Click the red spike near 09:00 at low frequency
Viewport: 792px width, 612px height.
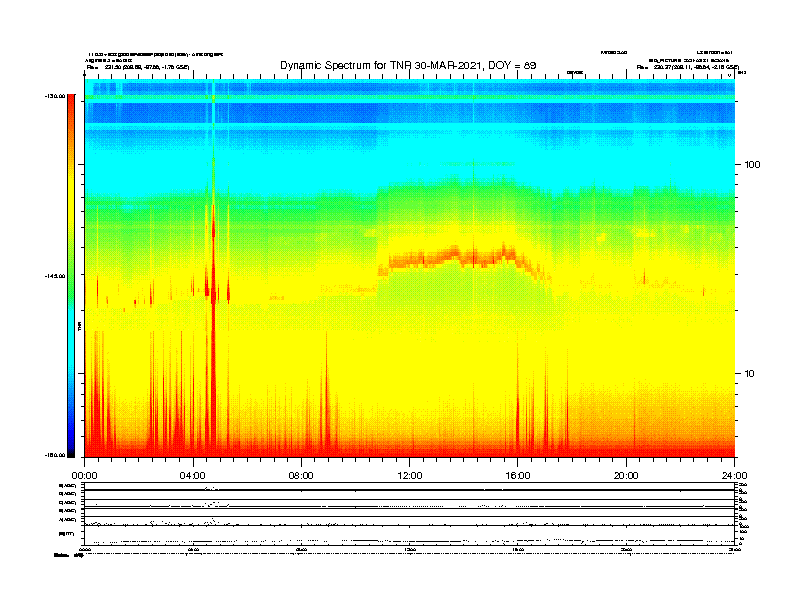tap(326, 394)
